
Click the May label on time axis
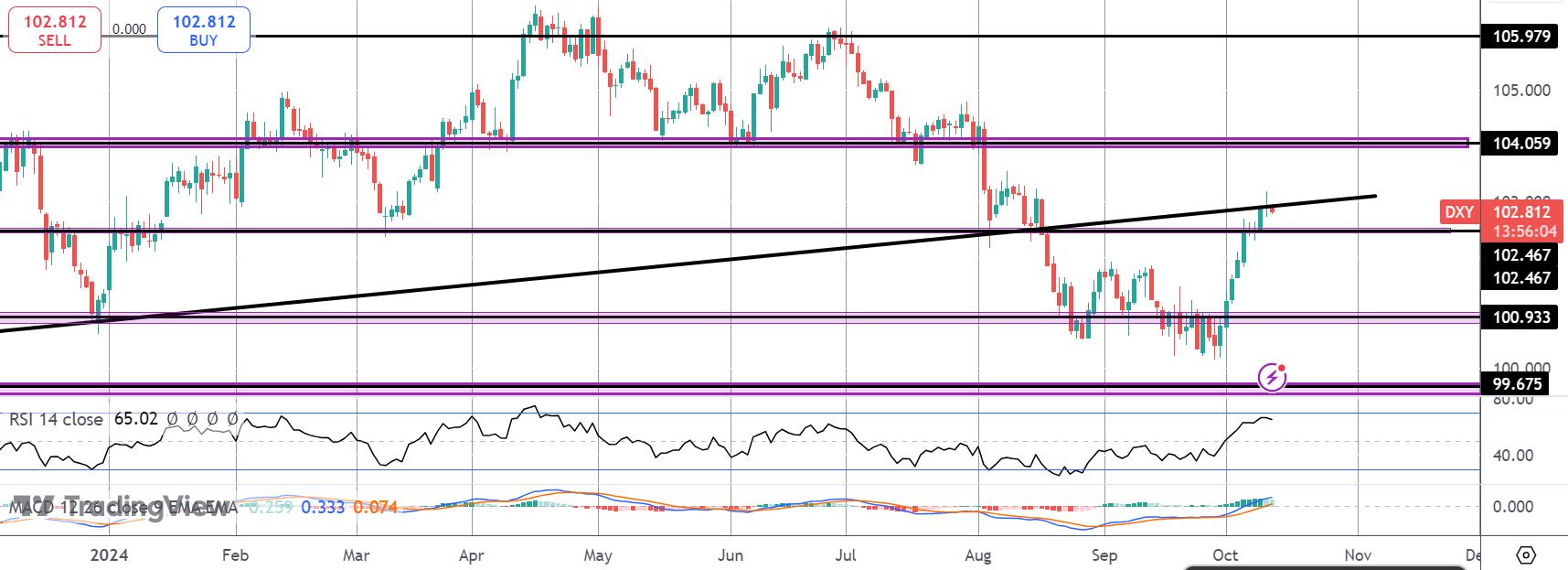[597, 555]
